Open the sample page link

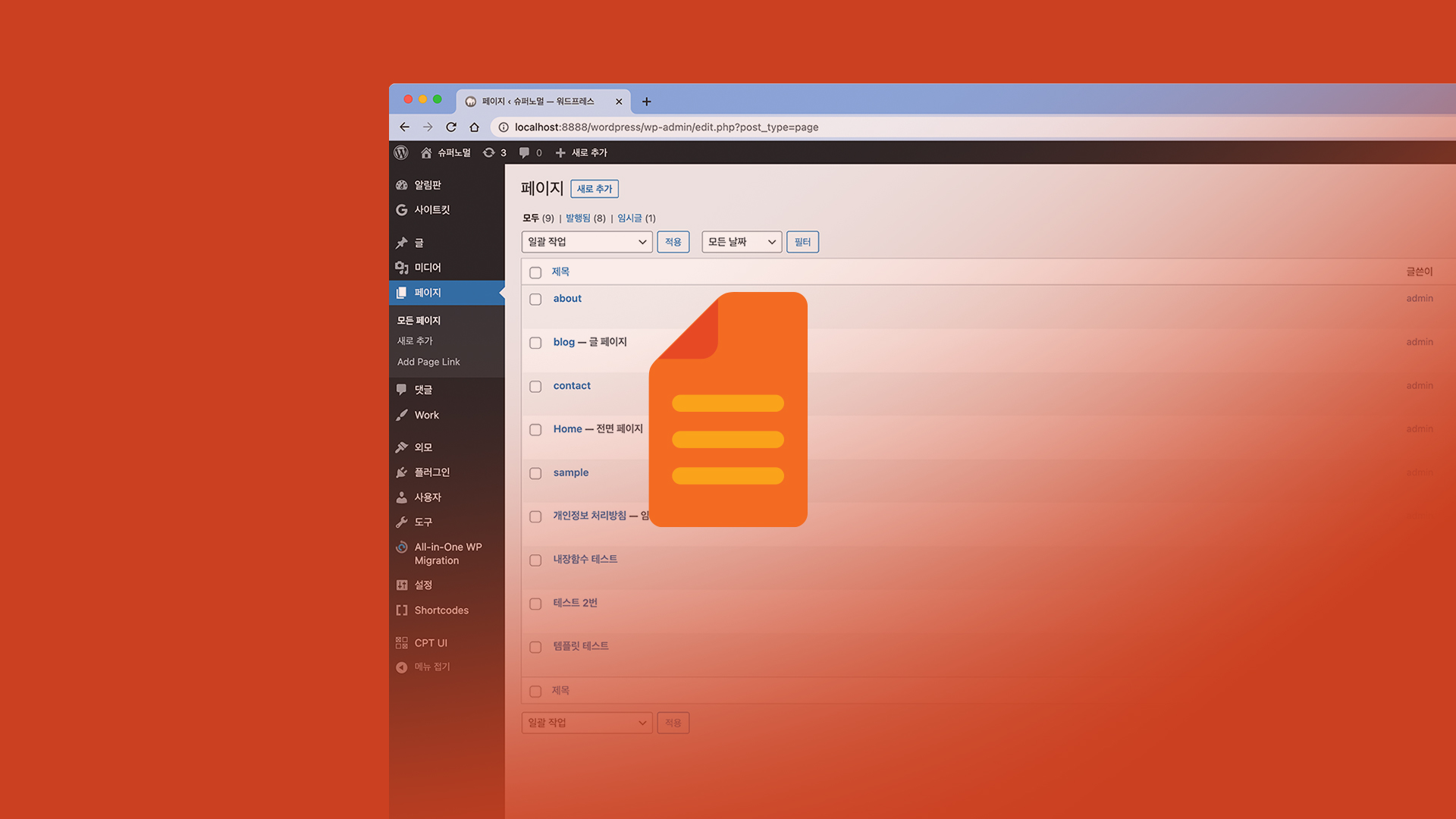[x=570, y=472]
